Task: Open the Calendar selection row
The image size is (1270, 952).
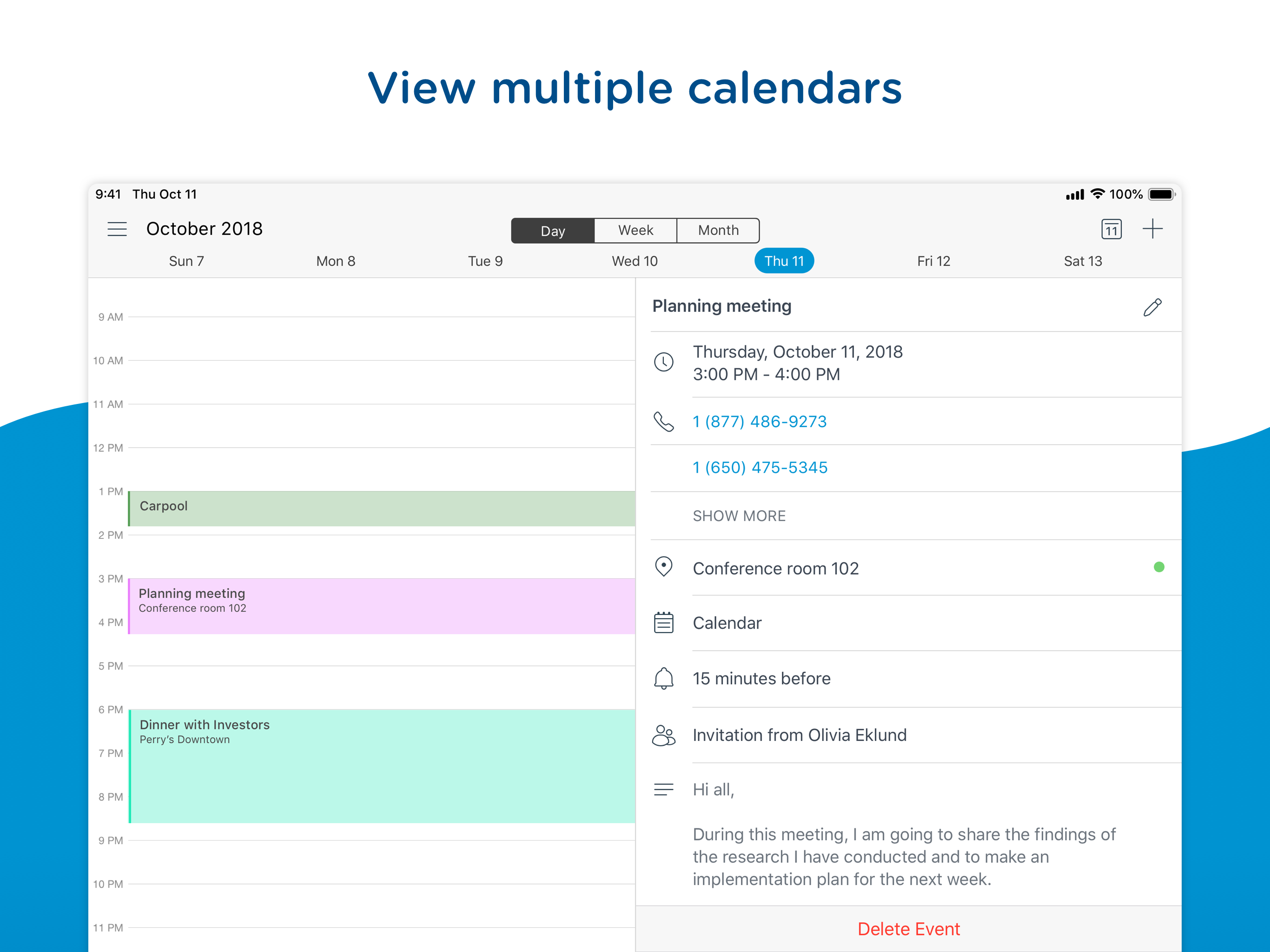Action: 727,623
